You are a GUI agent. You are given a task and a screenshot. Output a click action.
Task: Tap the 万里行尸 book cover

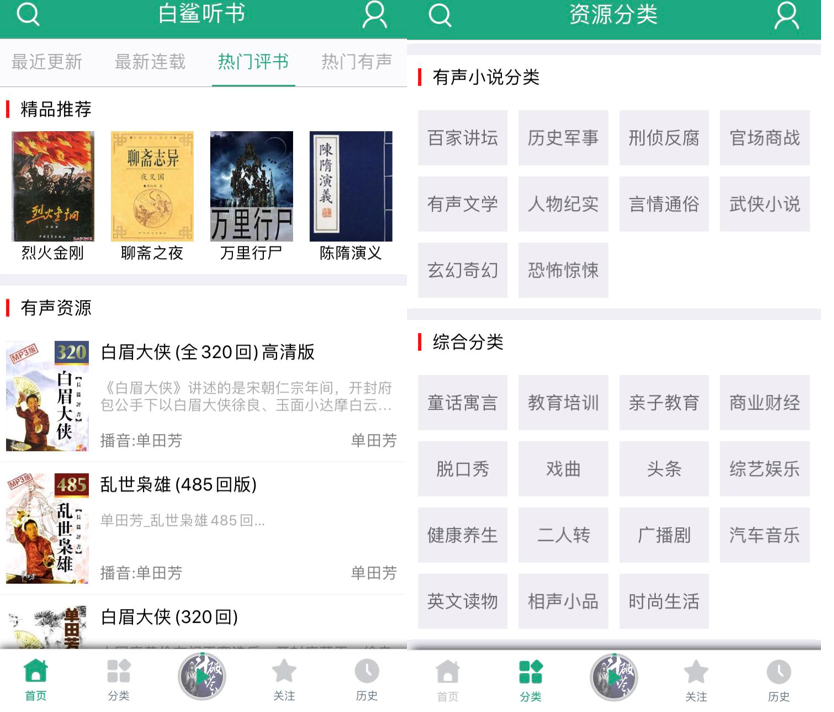coord(252,186)
